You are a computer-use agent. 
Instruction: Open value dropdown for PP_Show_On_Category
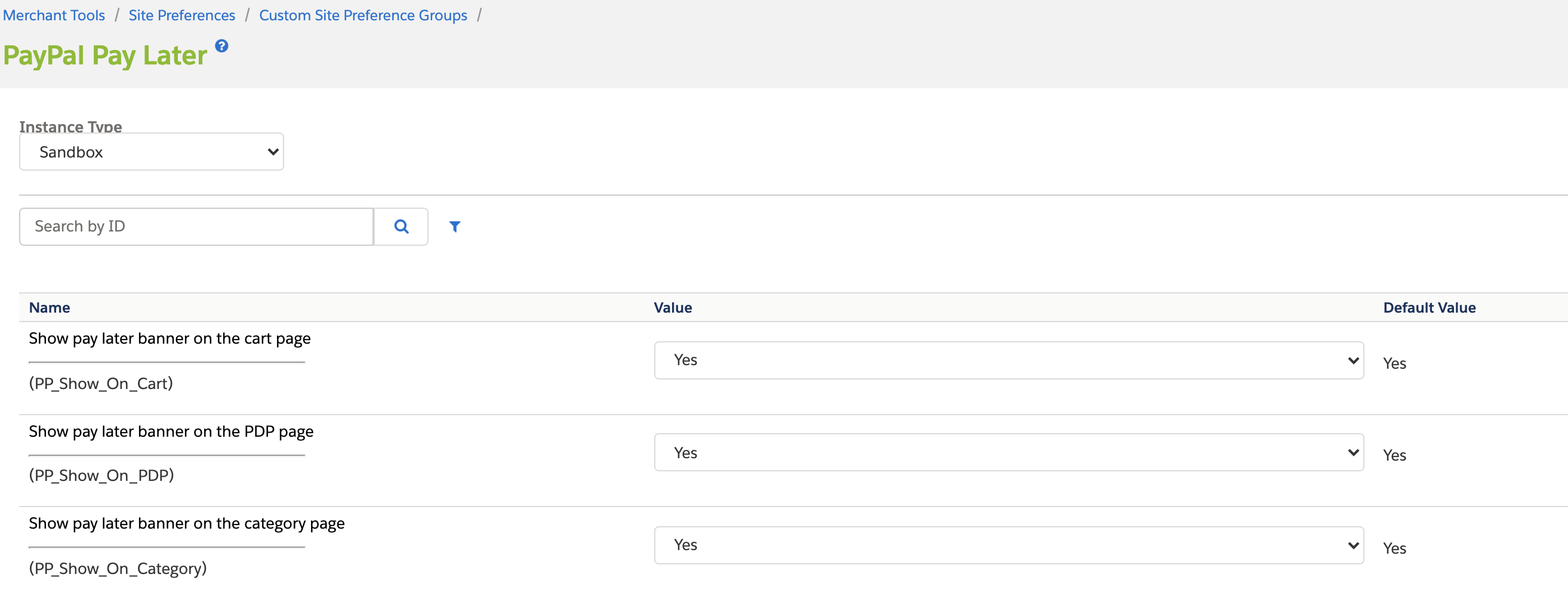click(1008, 545)
